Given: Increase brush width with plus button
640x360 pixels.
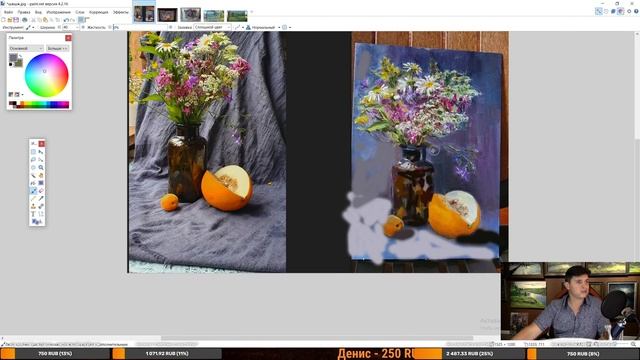Looking at the screenshot, I should point(83,27).
